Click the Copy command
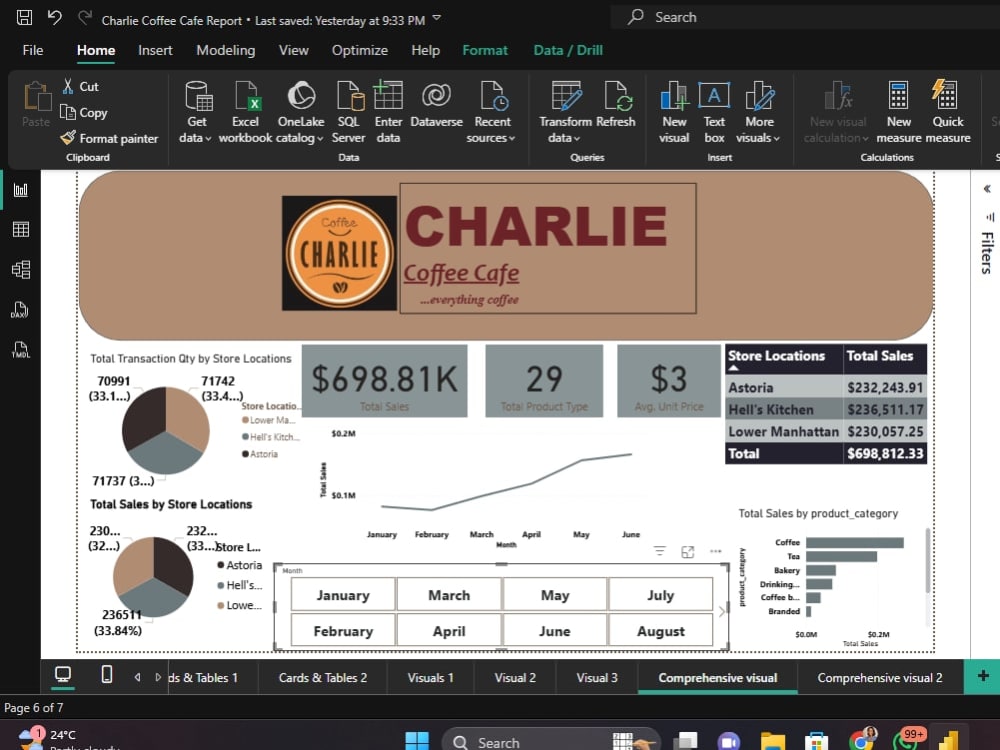 pyautogui.click(x=84, y=112)
